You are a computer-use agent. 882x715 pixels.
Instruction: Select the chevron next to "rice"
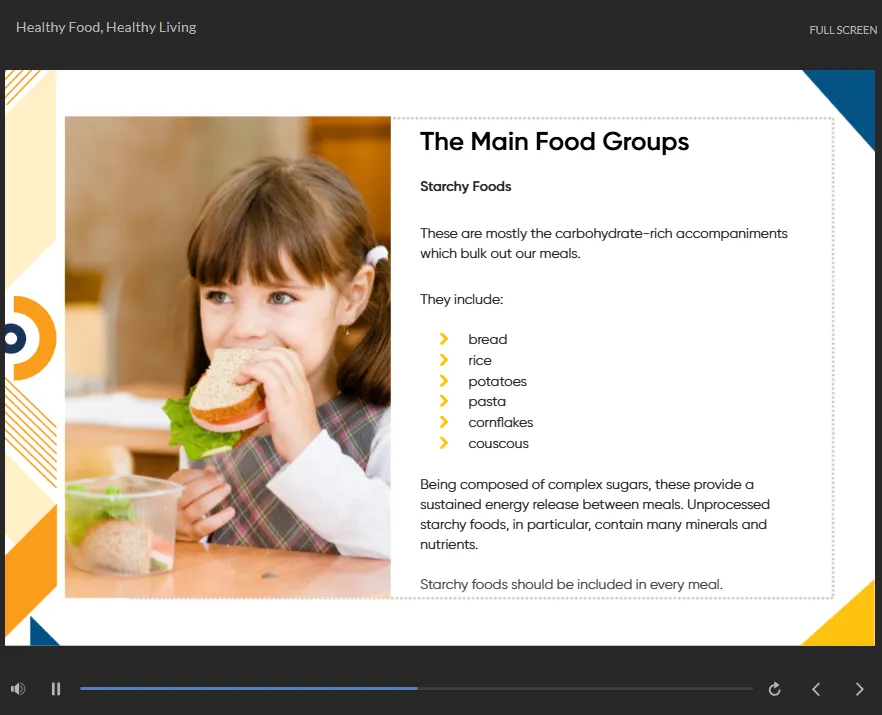tap(444, 360)
